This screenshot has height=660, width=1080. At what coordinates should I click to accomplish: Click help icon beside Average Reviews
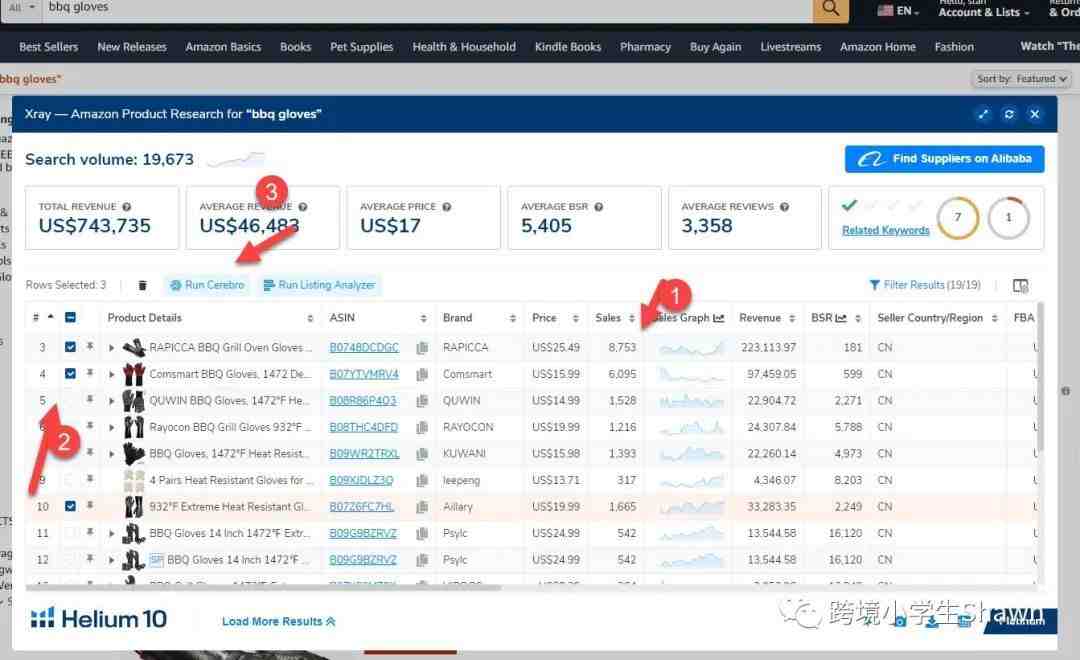(x=784, y=207)
